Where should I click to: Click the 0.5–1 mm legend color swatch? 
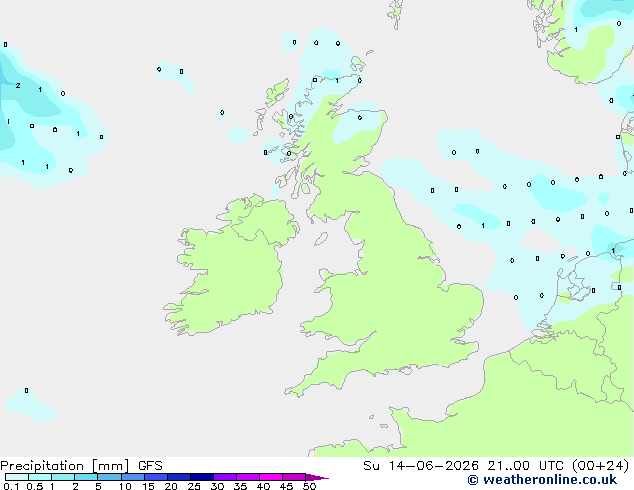40,477
